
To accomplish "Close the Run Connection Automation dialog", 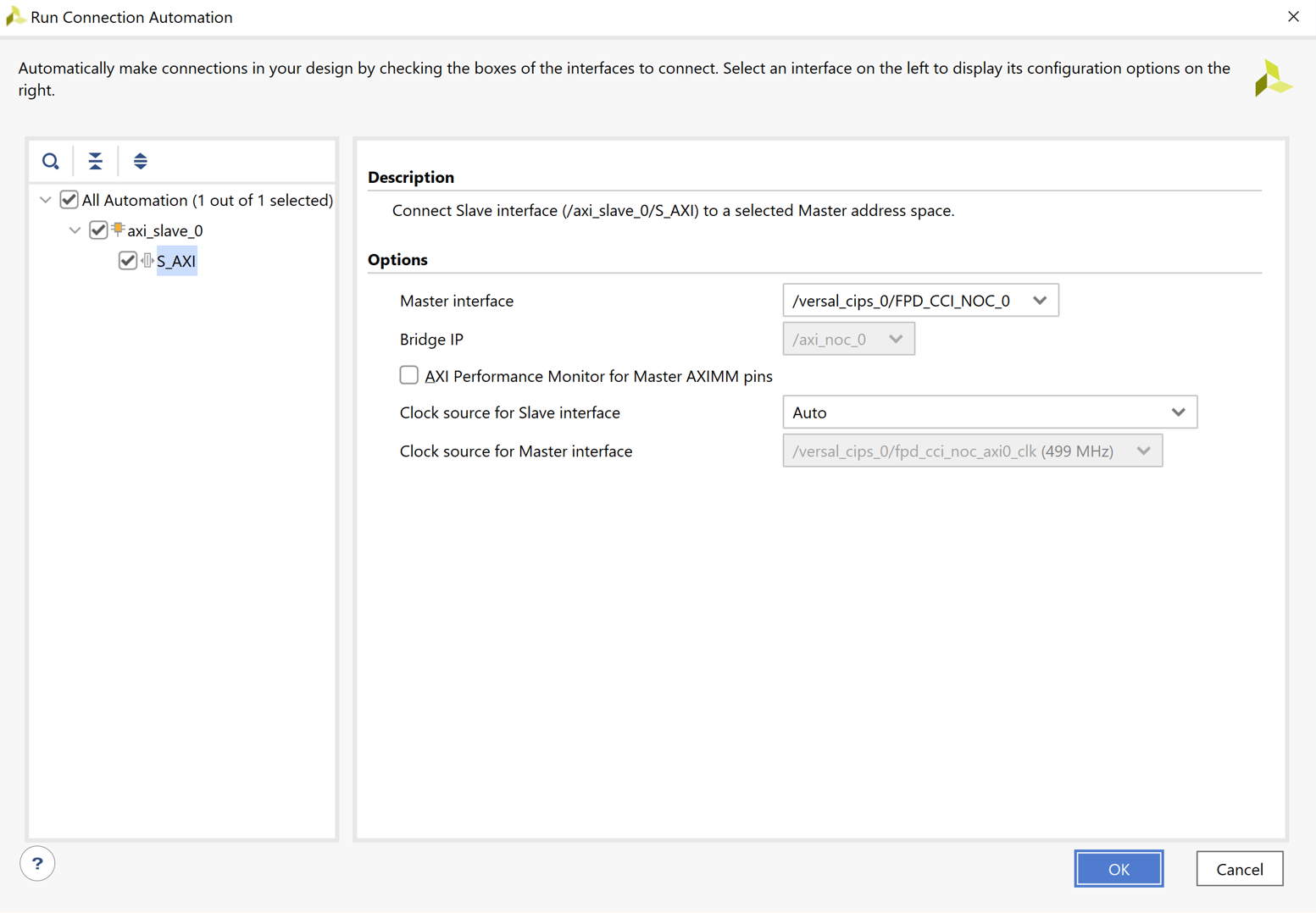I will coord(1293,17).
